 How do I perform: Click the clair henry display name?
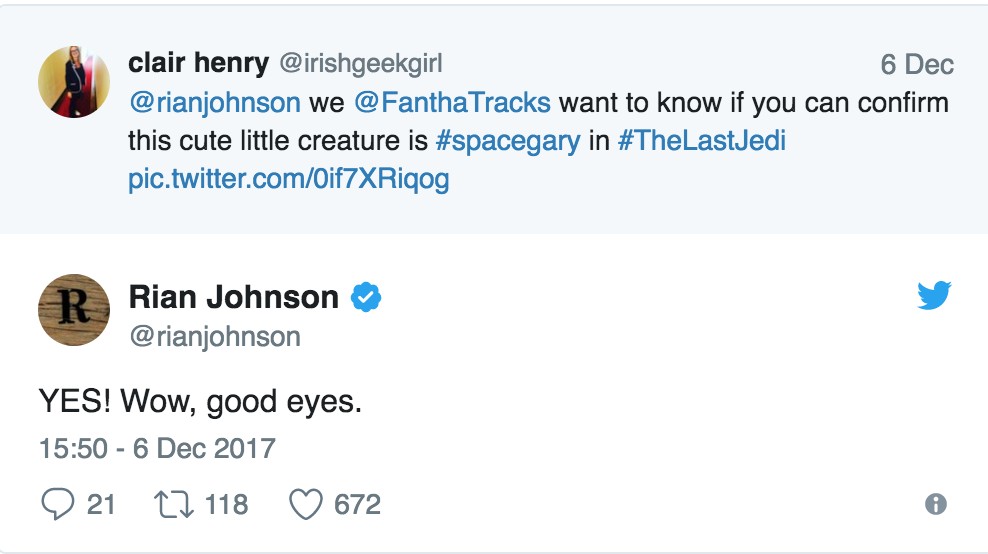click(198, 64)
